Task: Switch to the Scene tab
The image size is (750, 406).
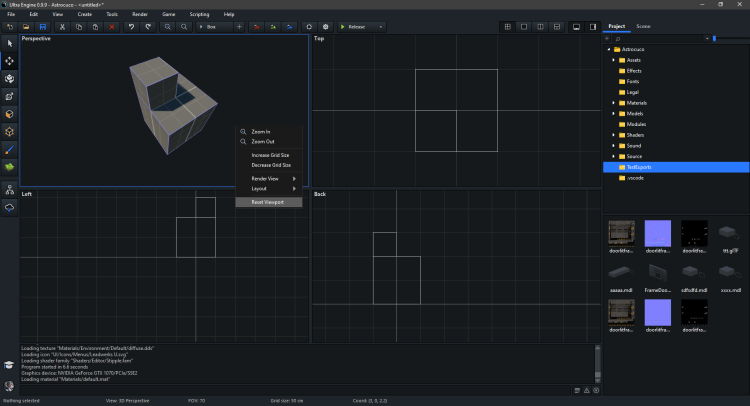Action: (x=643, y=26)
